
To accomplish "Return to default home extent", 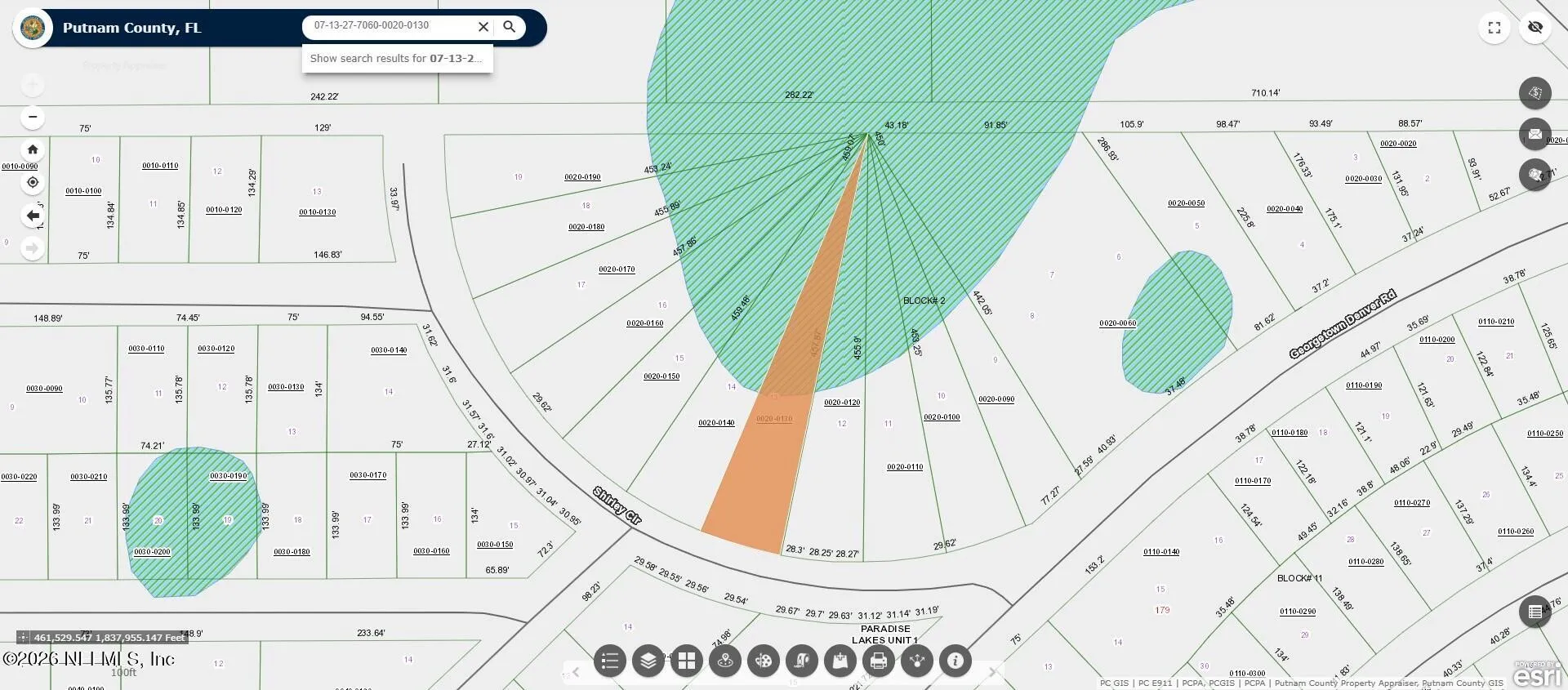I will pyautogui.click(x=33, y=149).
